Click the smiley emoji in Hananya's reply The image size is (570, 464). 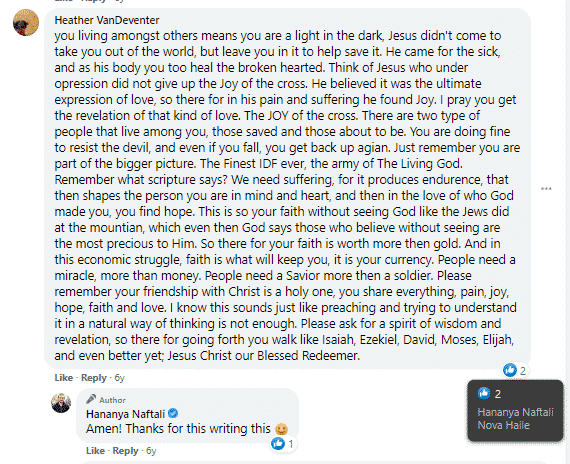click(x=281, y=429)
